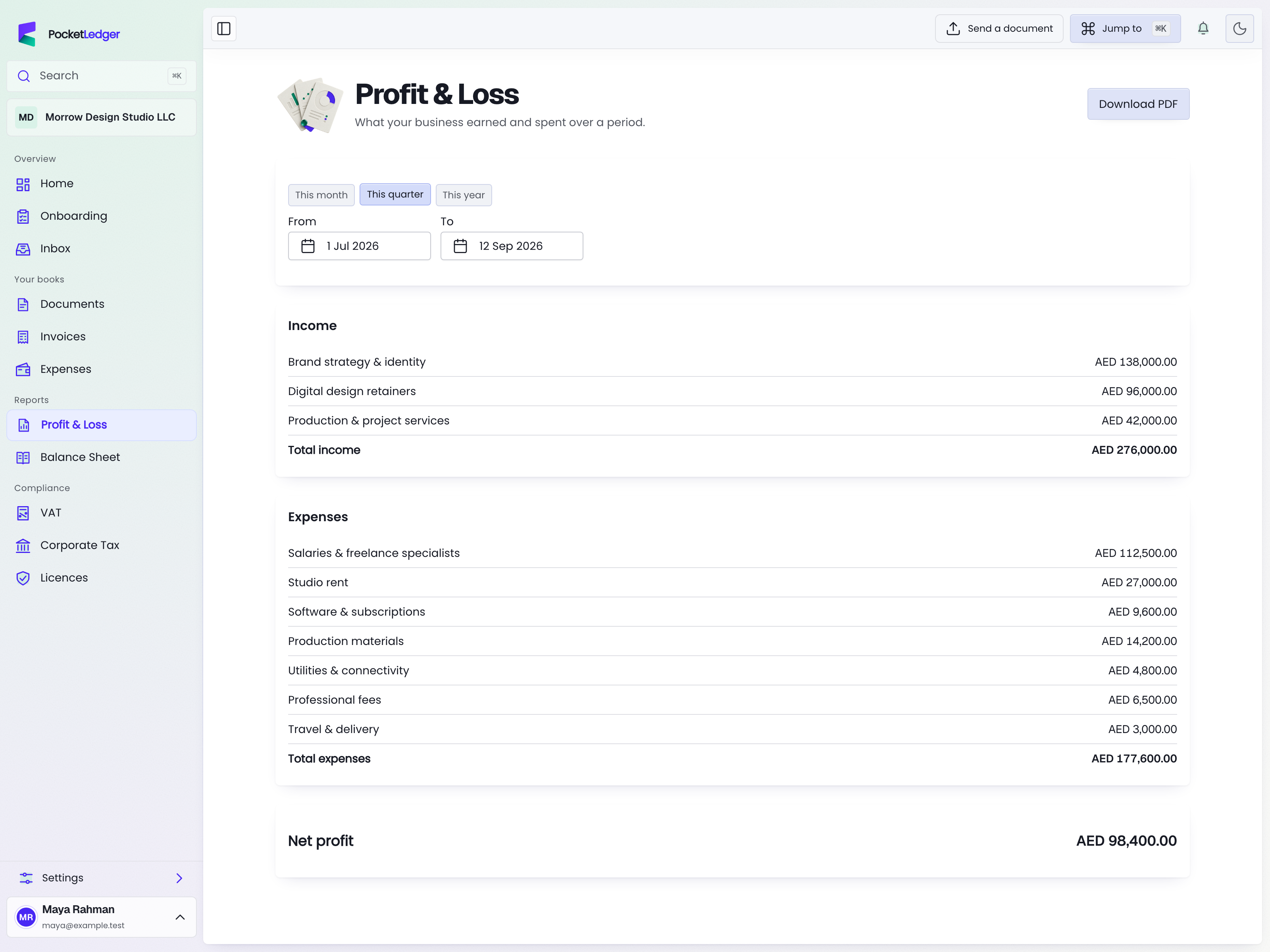Click the magnifier icon in Search
The height and width of the screenshot is (952, 1270).
pos(23,76)
